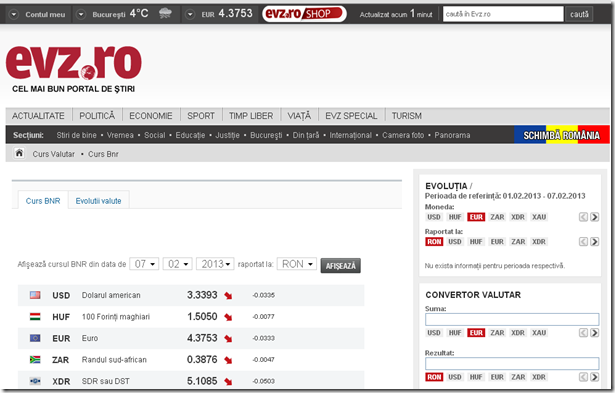Screen dimensions: 615x393
Task: Open the Camera foto section link
Action: [403, 135]
